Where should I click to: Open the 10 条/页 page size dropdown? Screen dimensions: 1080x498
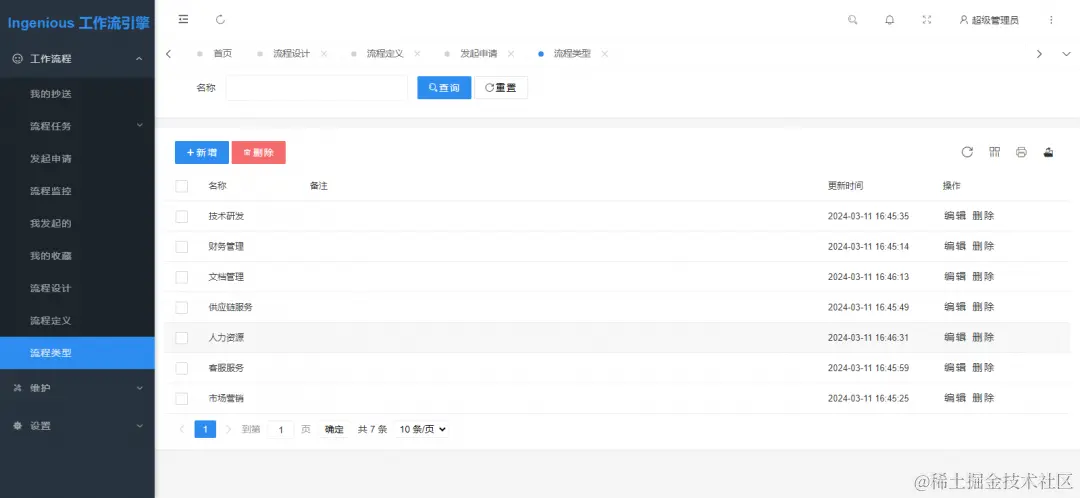click(422, 429)
